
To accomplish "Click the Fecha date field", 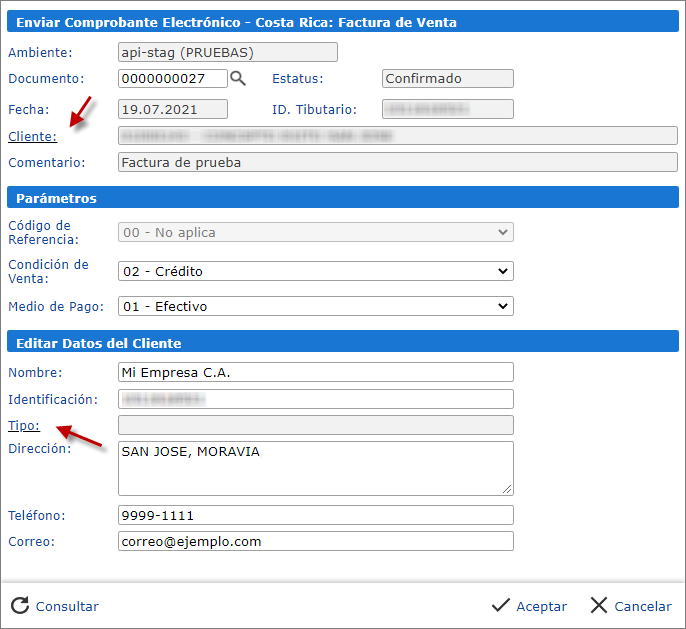I will 172,109.
